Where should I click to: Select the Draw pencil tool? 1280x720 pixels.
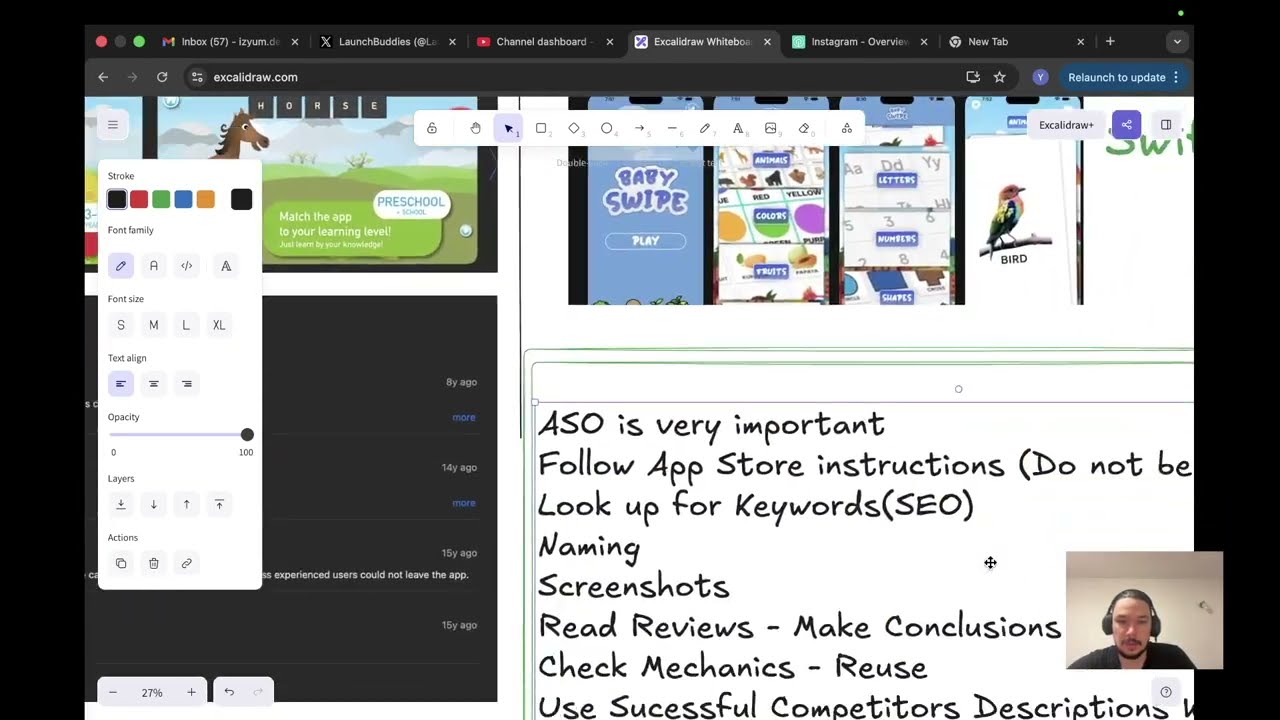(x=705, y=128)
